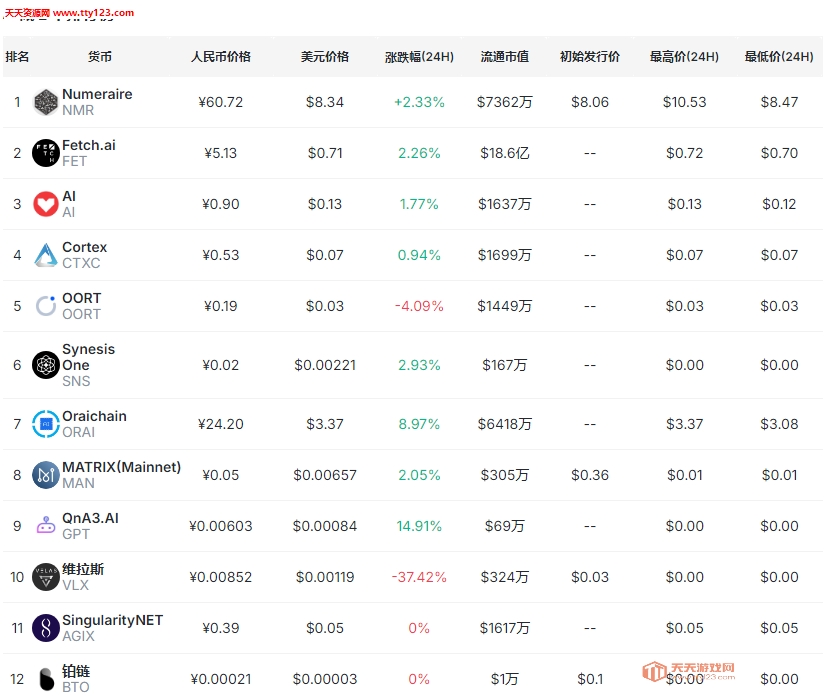Viewport: 832px width, 696px height.
Task: Click the ¥24.20 price cell
Action: (x=221, y=424)
